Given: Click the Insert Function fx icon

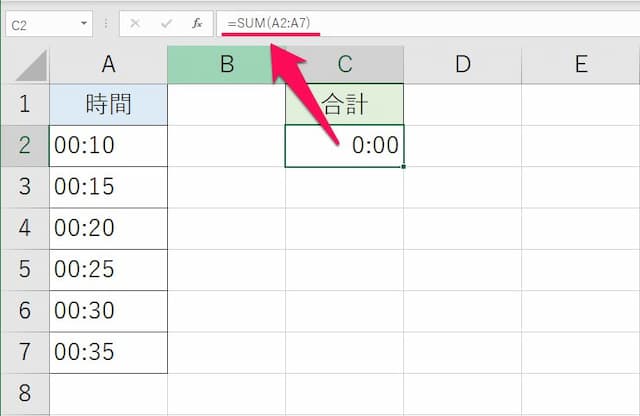Looking at the screenshot, I should (197, 23).
